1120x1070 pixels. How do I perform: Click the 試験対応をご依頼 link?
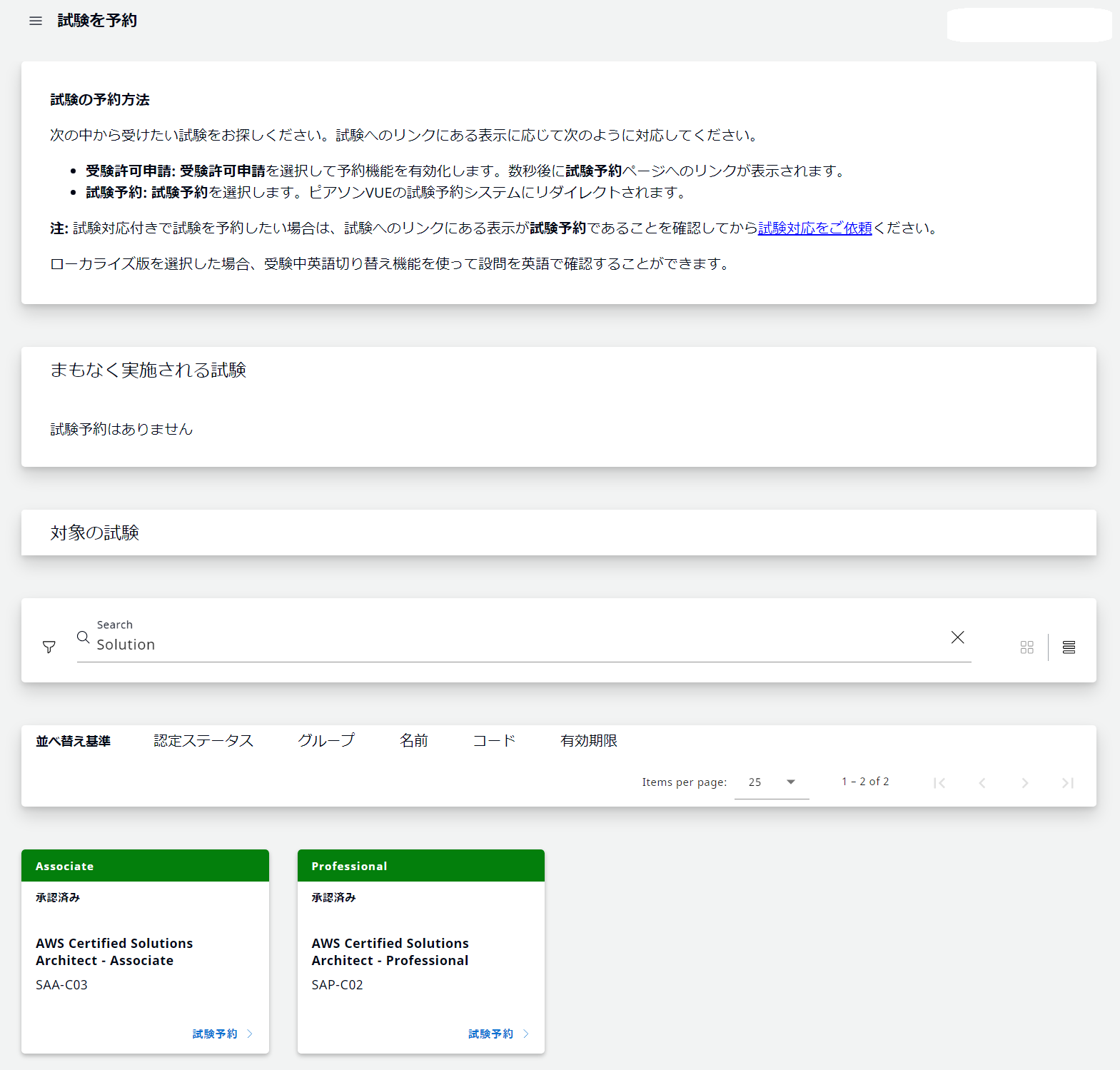pyautogui.click(x=814, y=228)
